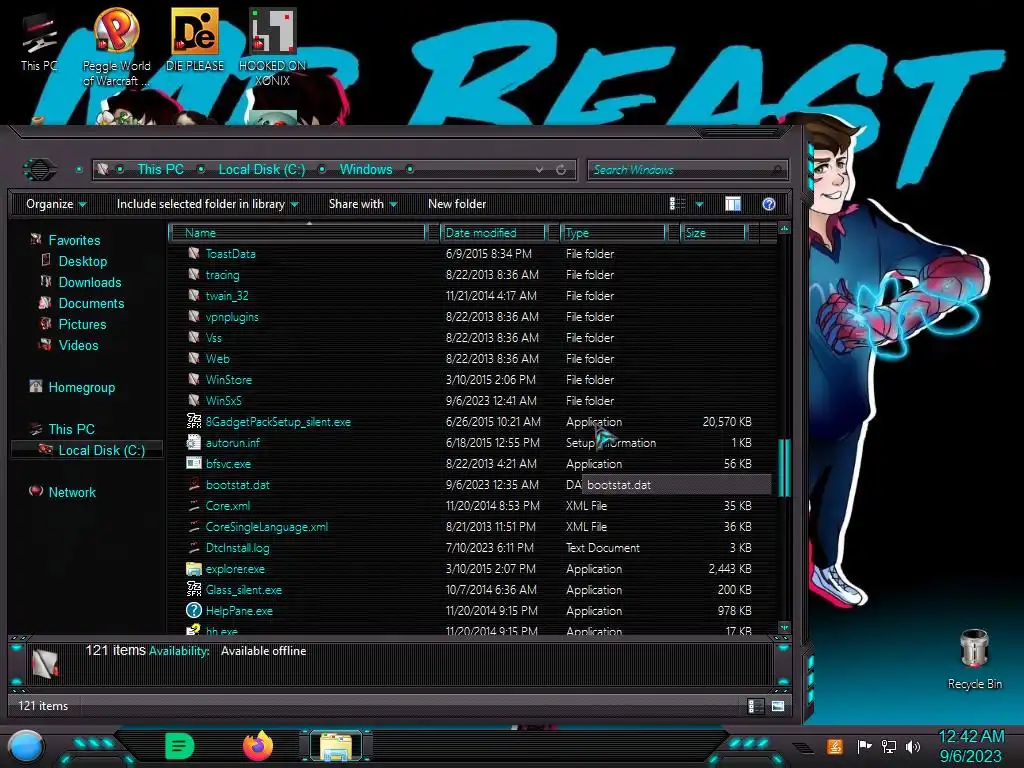
Task: Click the File Explorer taskbar button
Action: tap(336, 746)
